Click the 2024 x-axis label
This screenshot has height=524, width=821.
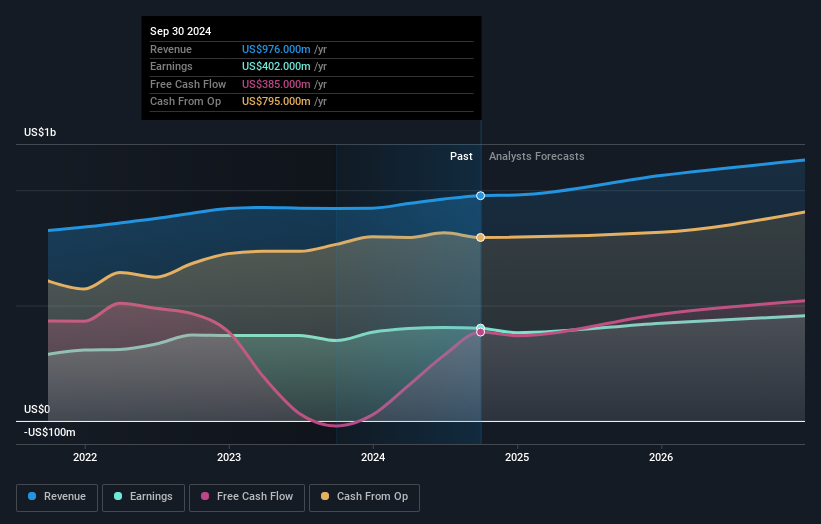(373, 458)
